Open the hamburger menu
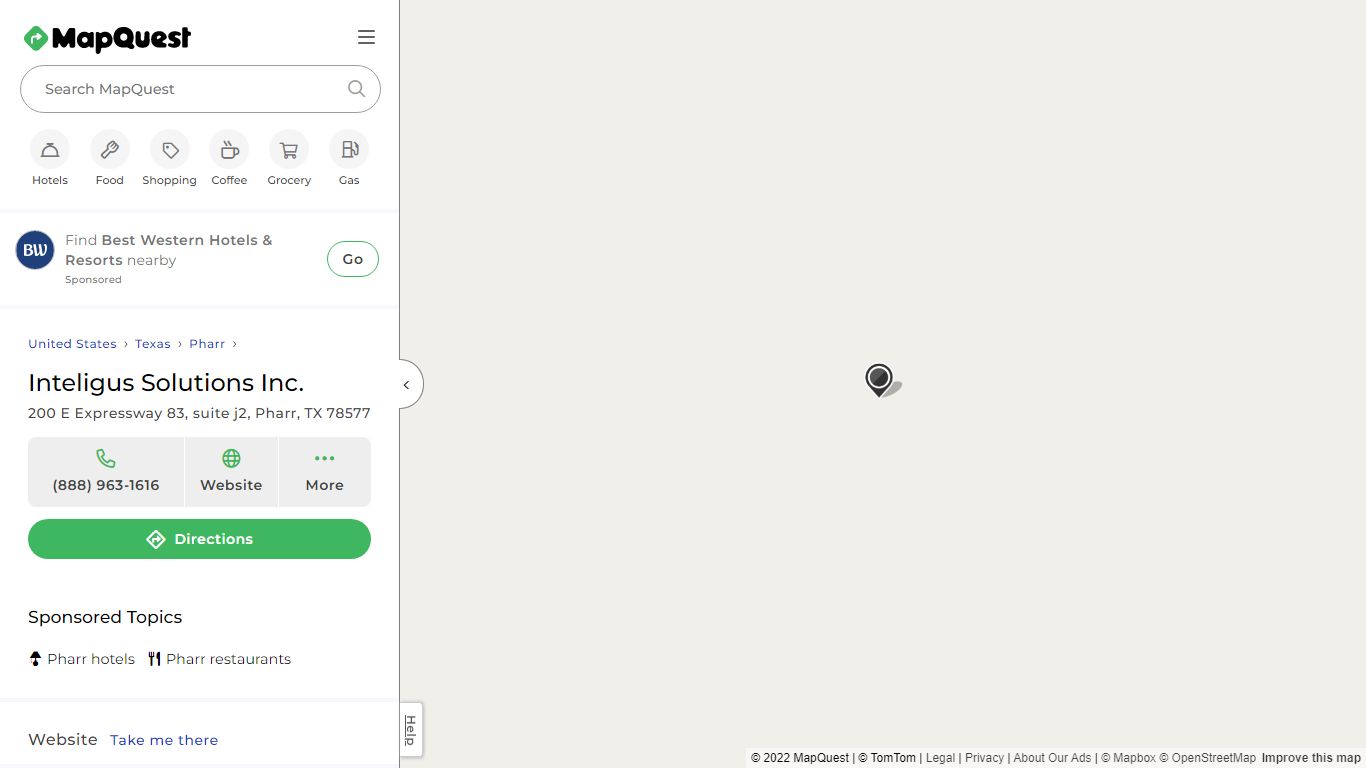The width and height of the screenshot is (1366, 768). pyautogui.click(x=366, y=37)
